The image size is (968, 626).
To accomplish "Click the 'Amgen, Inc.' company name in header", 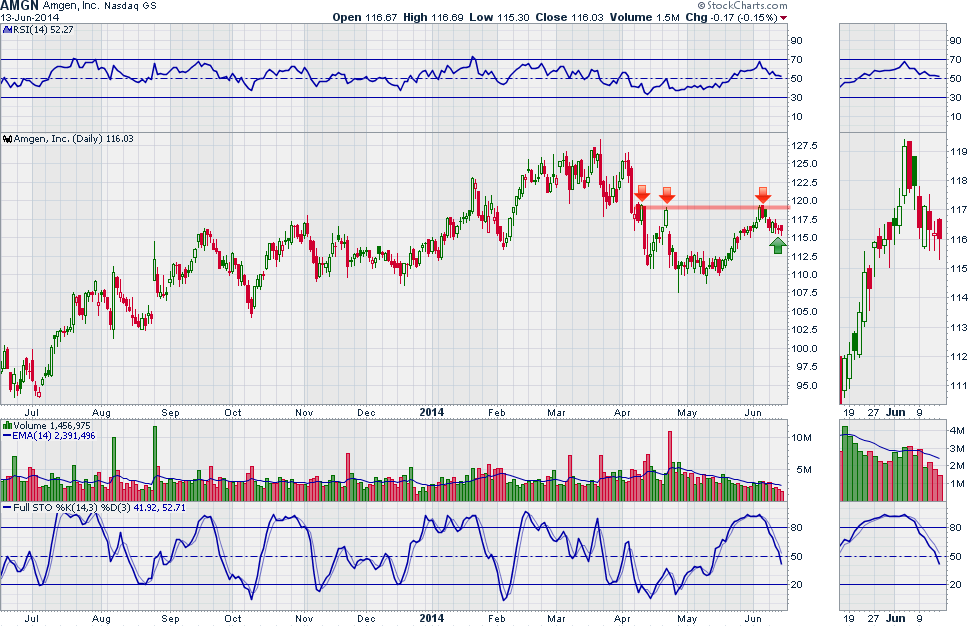I will (70, 6).
